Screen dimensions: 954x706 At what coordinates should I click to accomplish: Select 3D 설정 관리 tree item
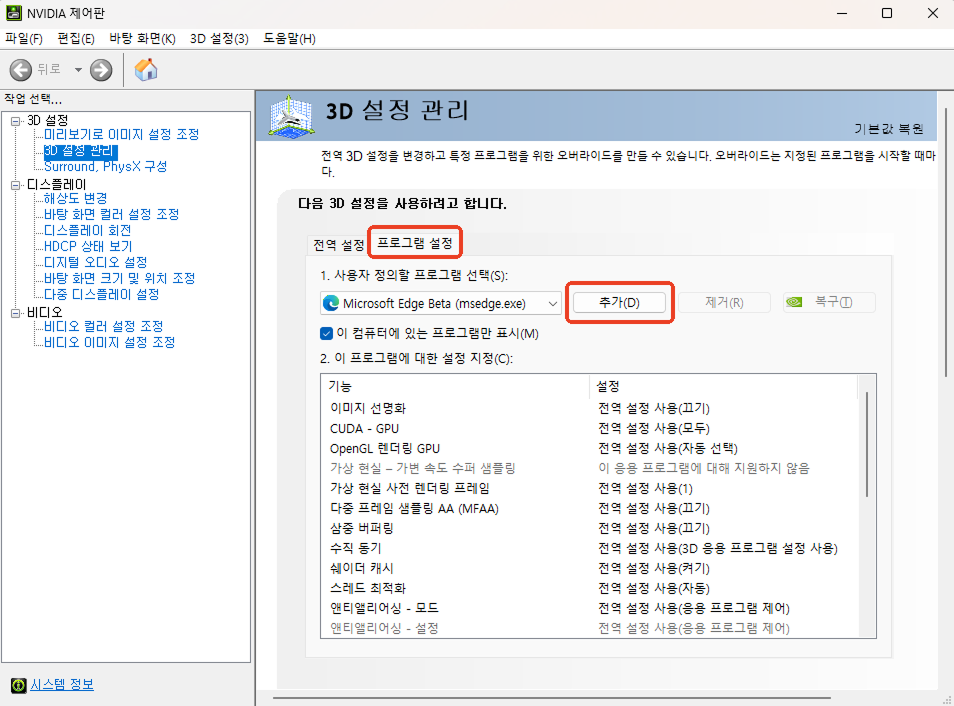pyautogui.click(x=80, y=151)
